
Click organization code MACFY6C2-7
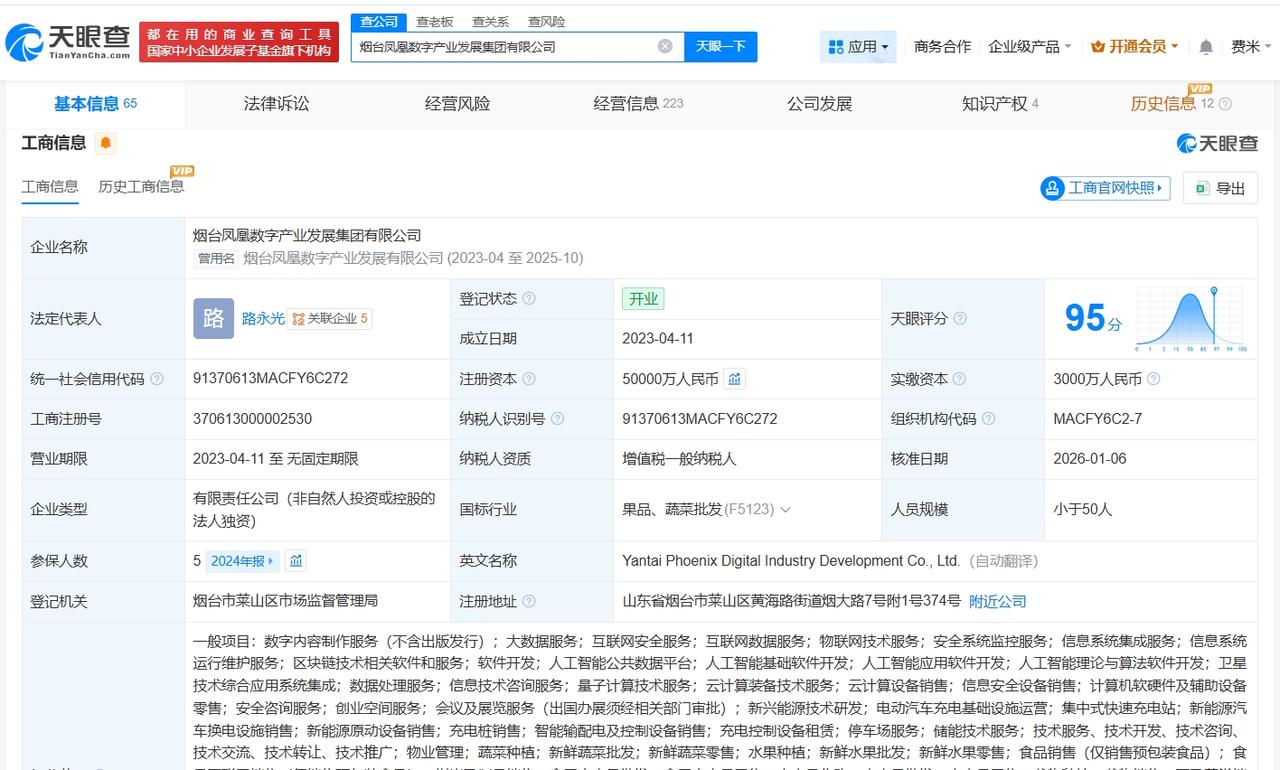click(x=1097, y=419)
